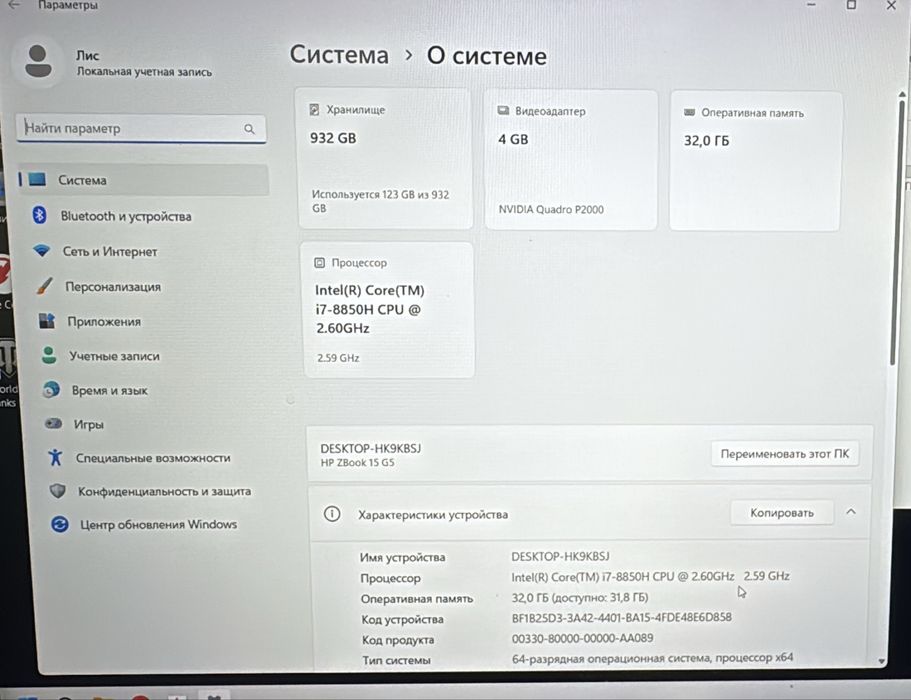Click the accessibility figure icon
This screenshot has height=700, width=911.
(55, 457)
